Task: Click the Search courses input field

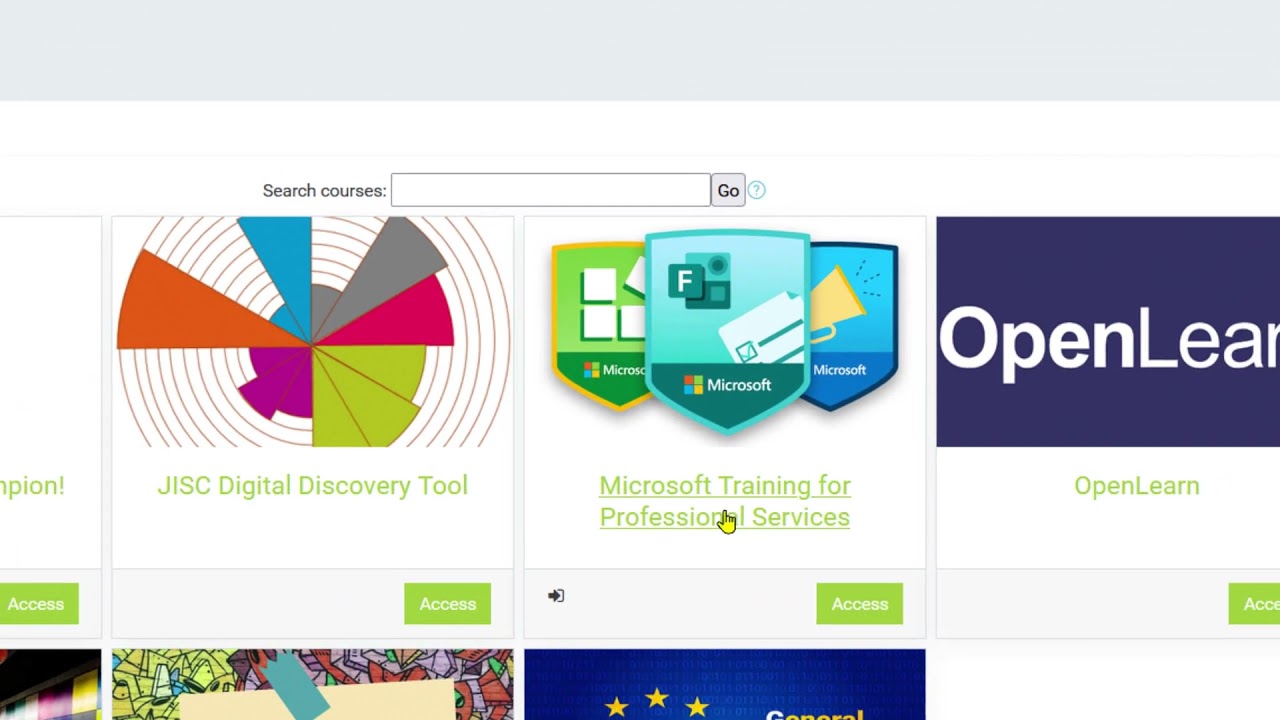Action: coord(550,190)
